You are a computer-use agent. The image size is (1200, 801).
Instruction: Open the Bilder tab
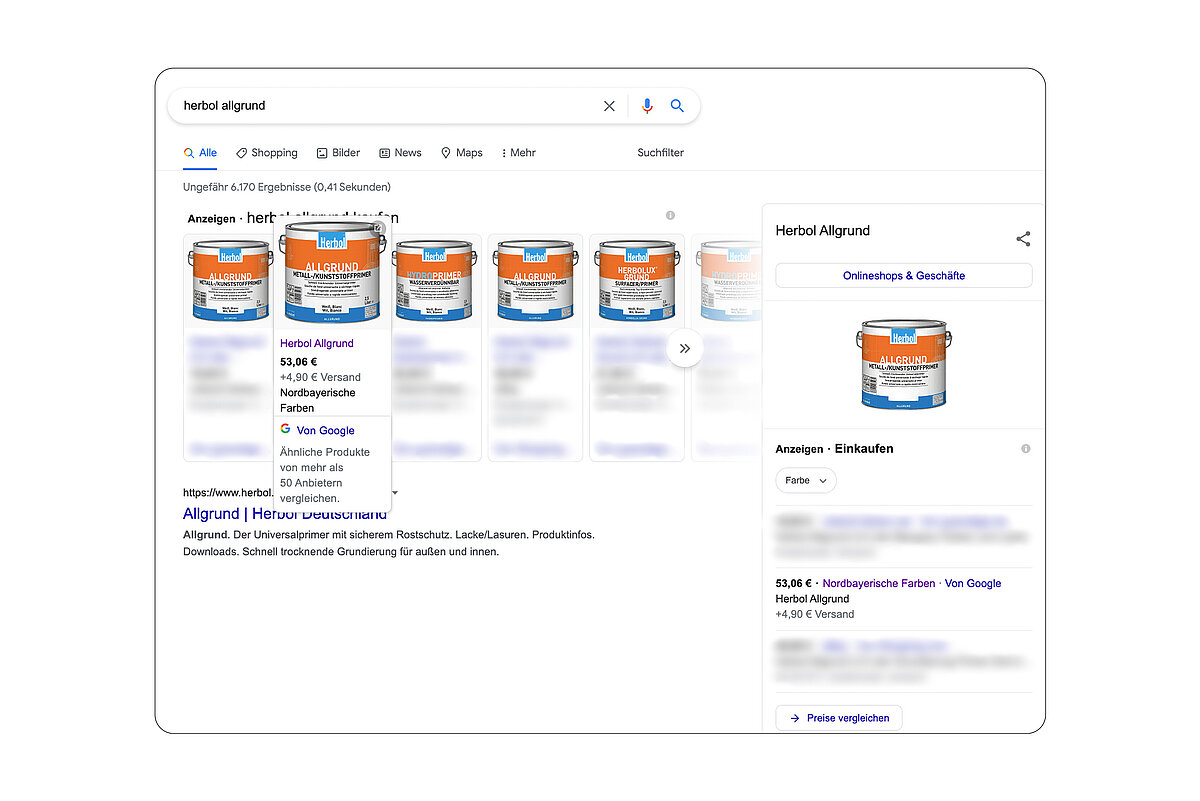pos(338,153)
